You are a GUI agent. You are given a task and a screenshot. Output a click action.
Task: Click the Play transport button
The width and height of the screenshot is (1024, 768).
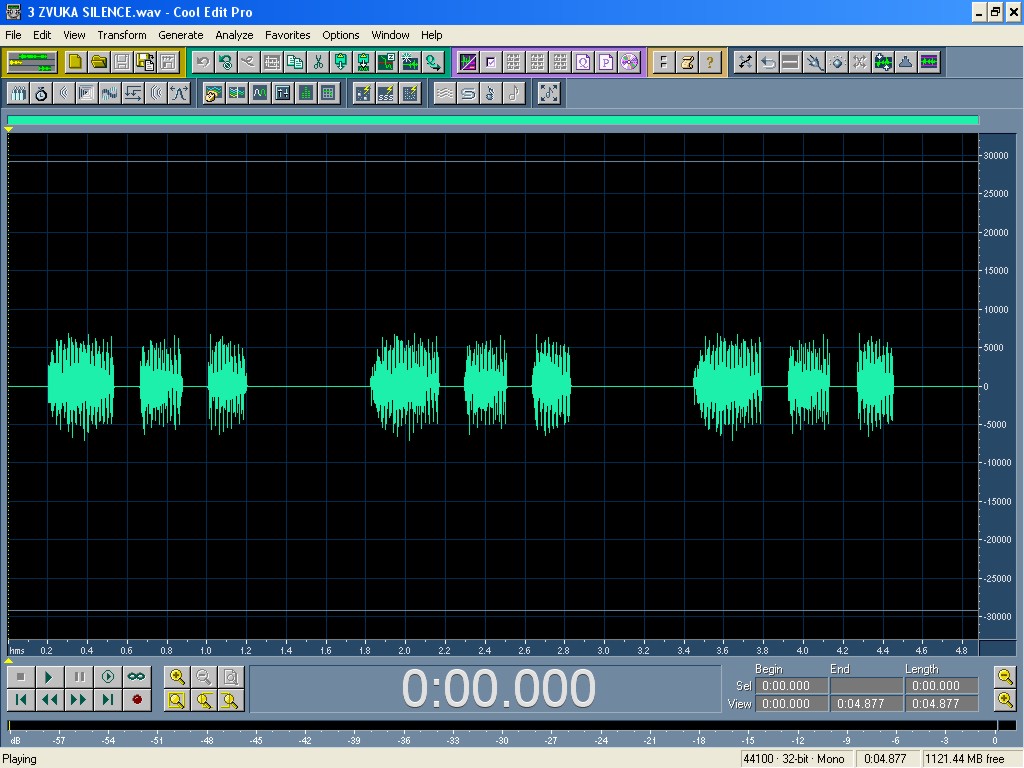[x=49, y=677]
